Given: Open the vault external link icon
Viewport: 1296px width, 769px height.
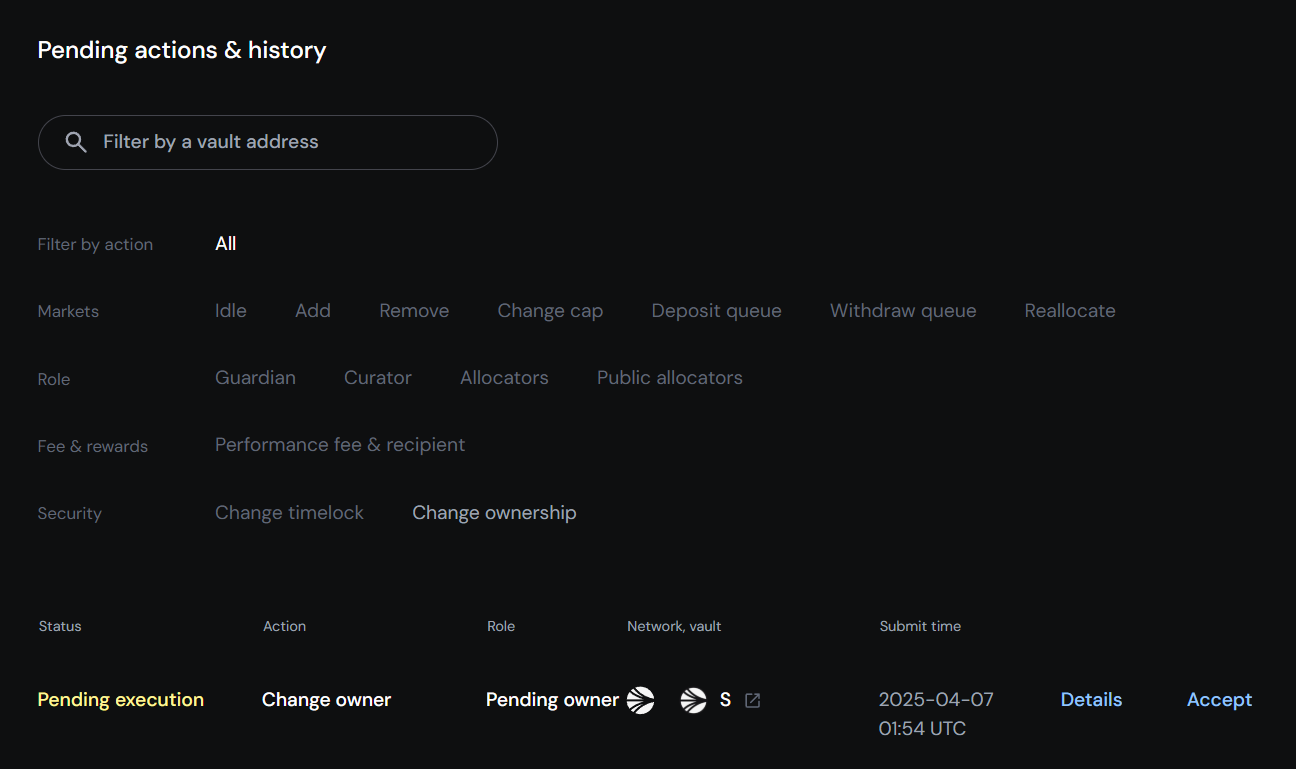Looking at the screenshot, I should (x=753, y=700).
